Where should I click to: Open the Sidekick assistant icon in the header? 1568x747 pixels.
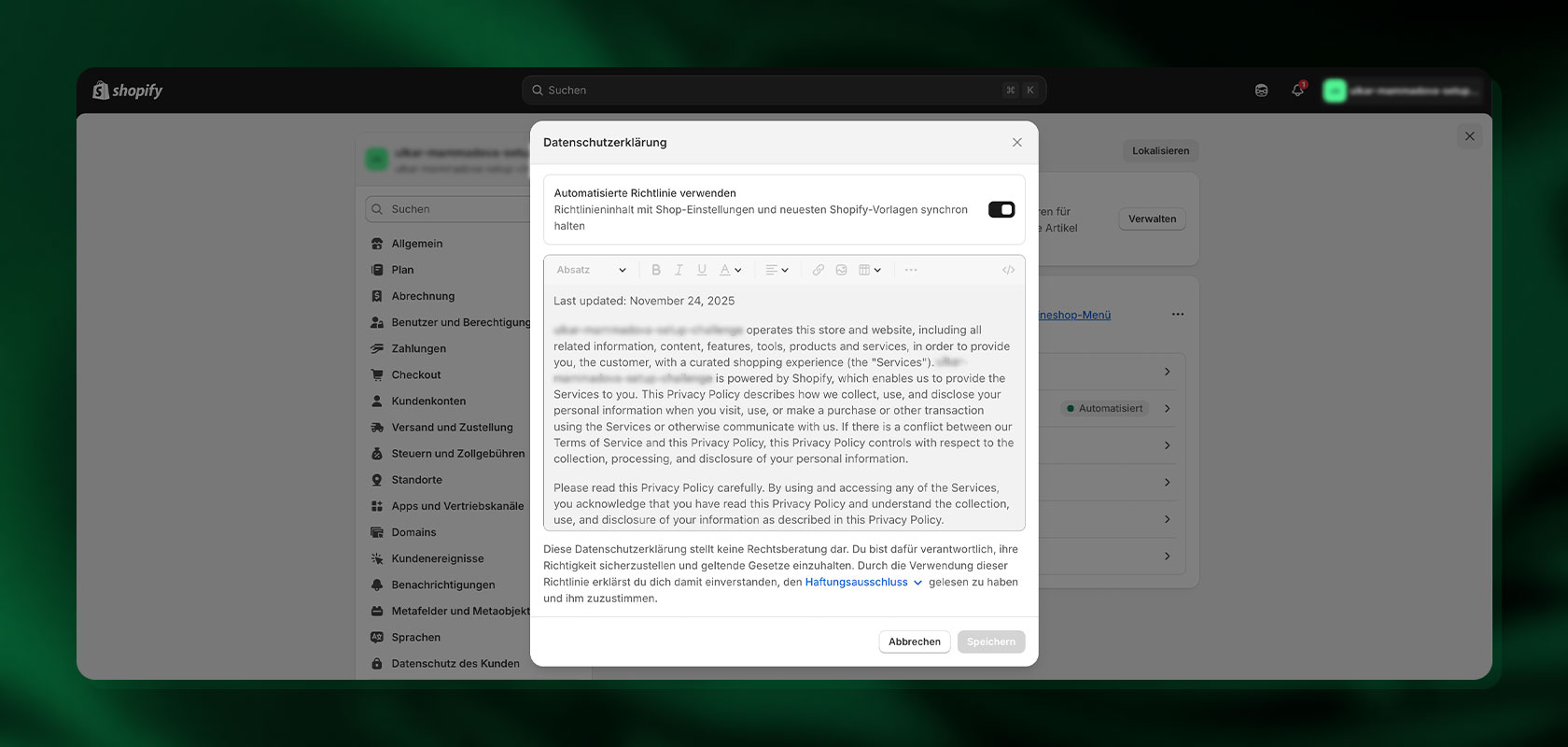1261,91
